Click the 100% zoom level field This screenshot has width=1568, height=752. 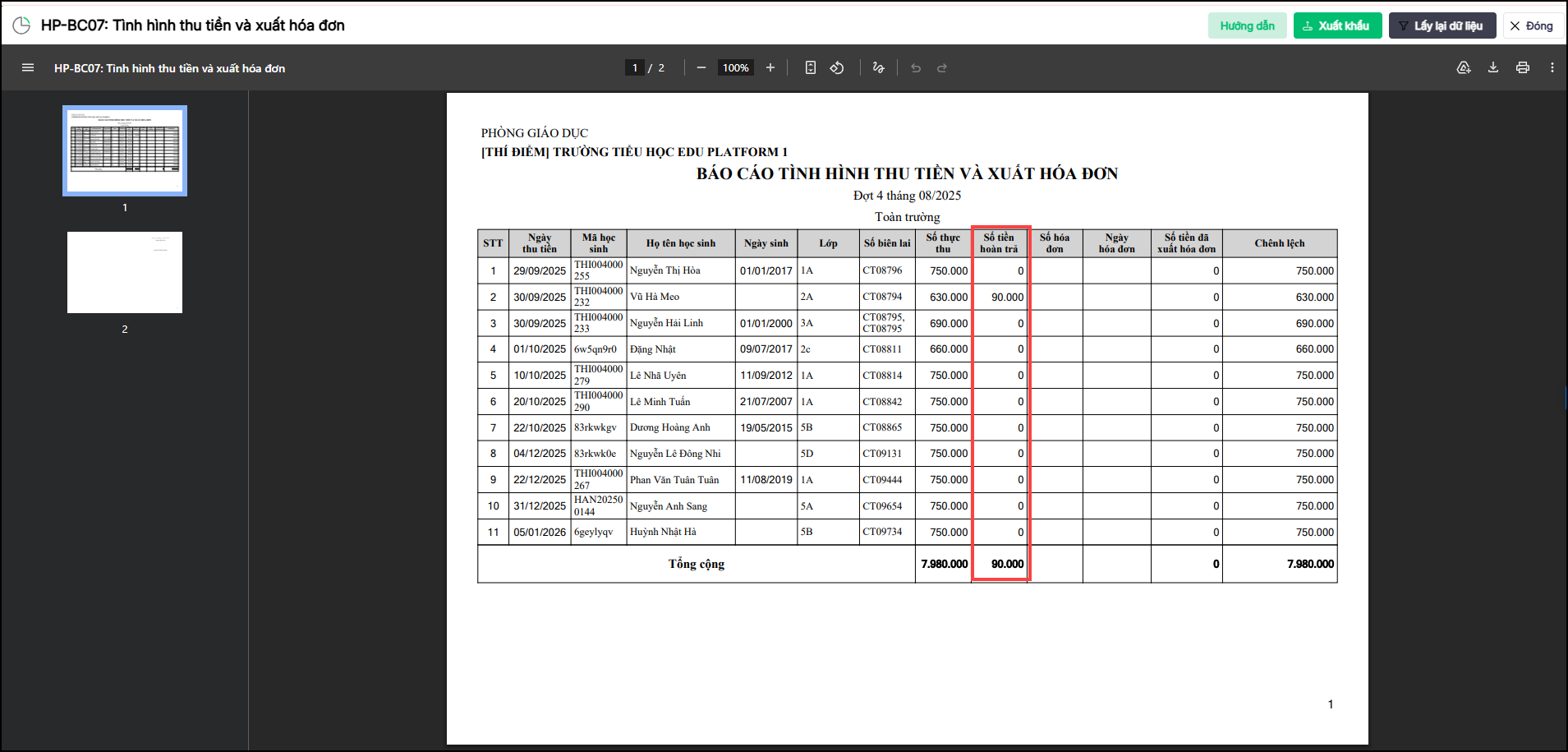735,67
